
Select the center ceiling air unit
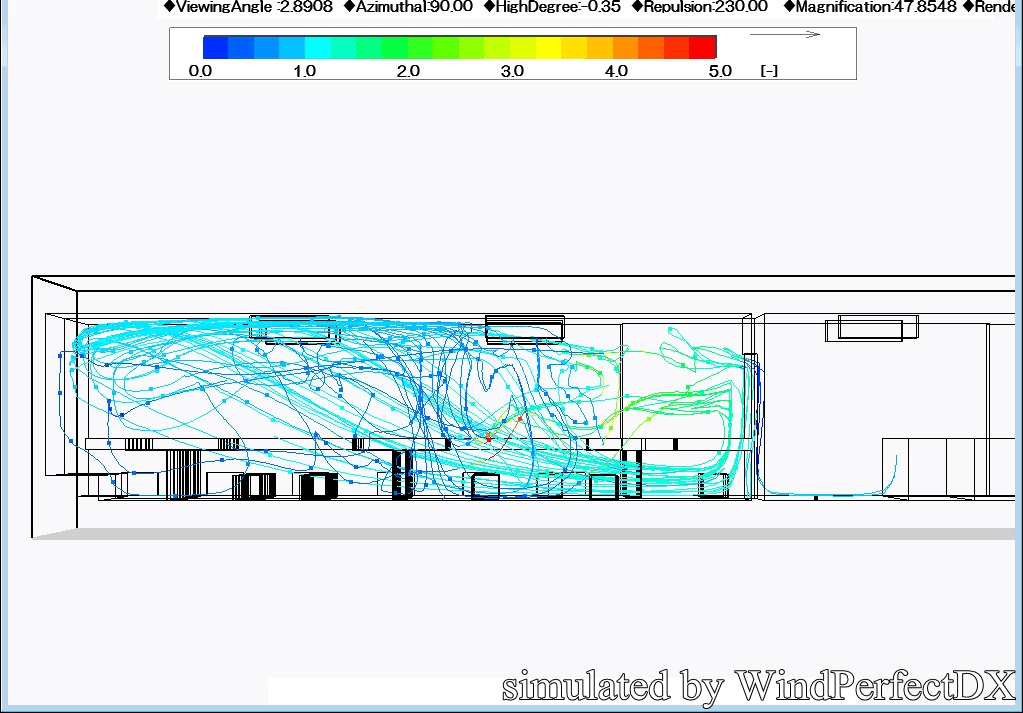(x=525, y=328)
